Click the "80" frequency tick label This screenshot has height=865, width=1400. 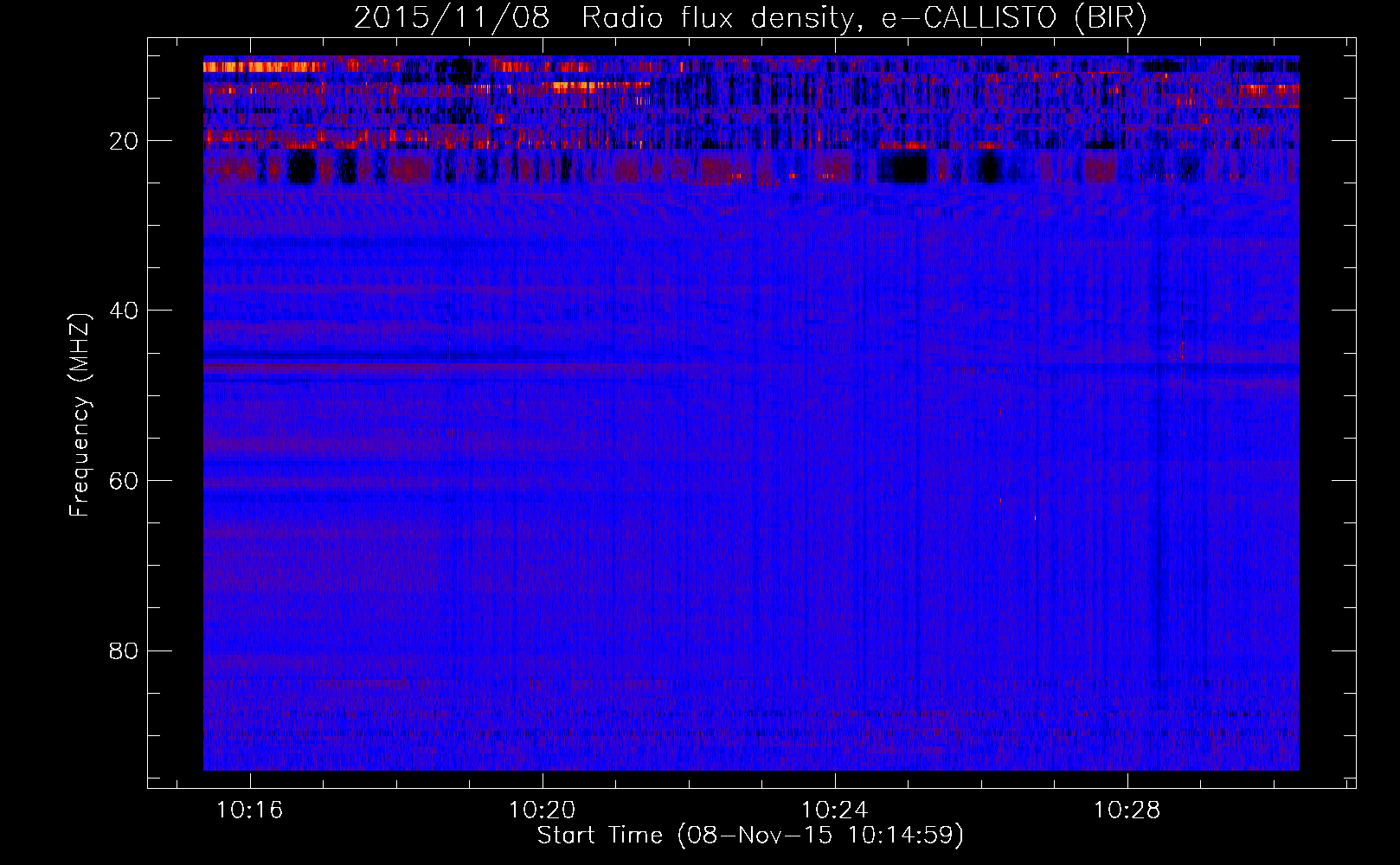124,650
